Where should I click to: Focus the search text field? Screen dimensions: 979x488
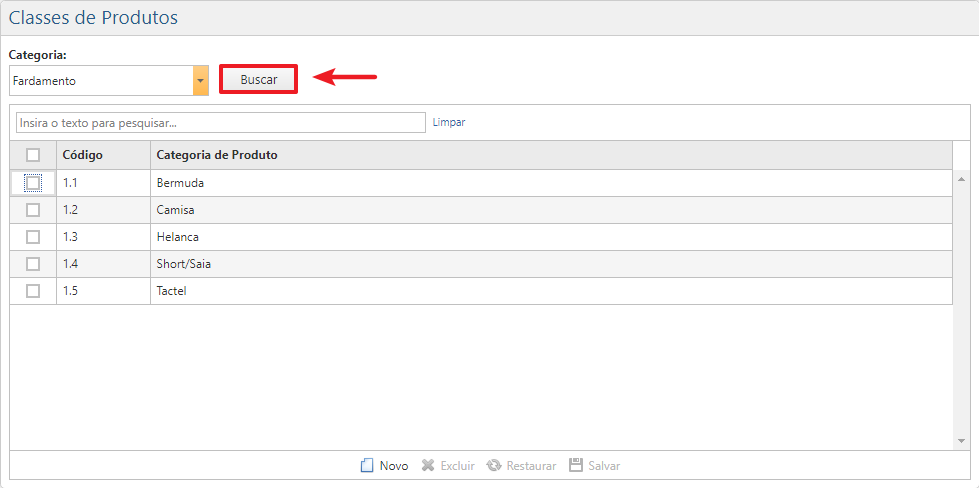point(221,122)
